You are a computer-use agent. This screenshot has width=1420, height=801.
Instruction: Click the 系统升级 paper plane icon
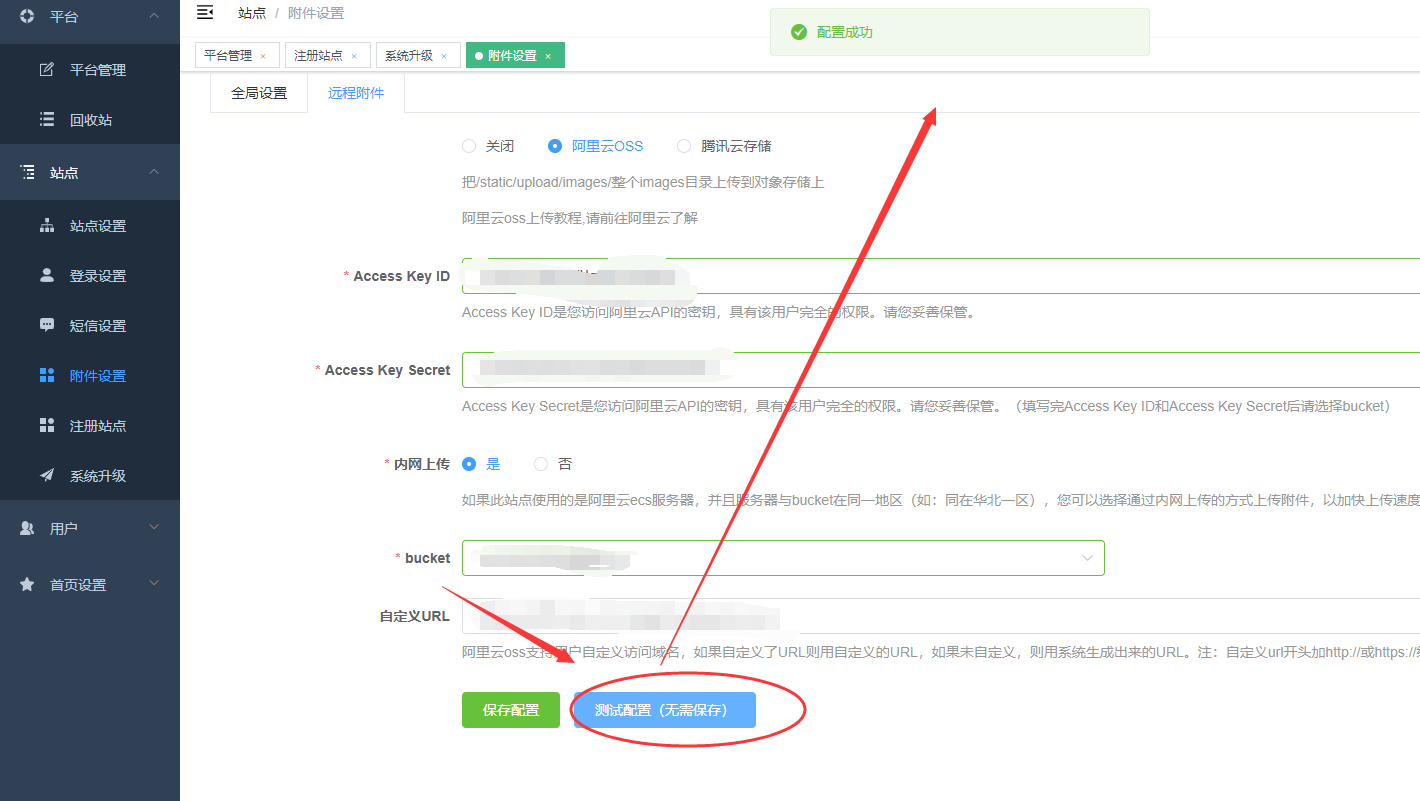tap(47, 476)
